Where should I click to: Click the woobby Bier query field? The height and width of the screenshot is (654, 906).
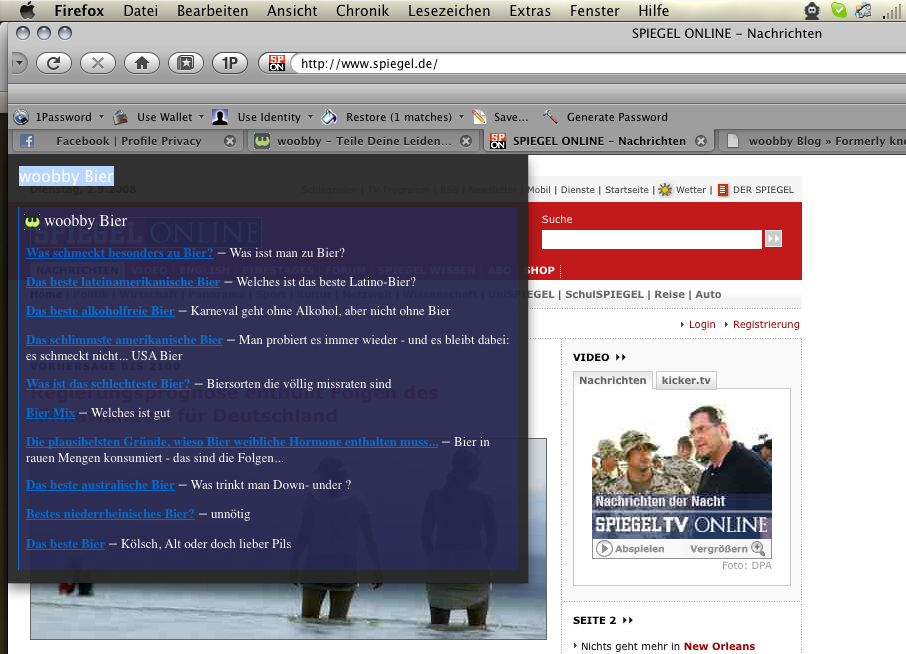pyautogui.click(x=66, y=176)
